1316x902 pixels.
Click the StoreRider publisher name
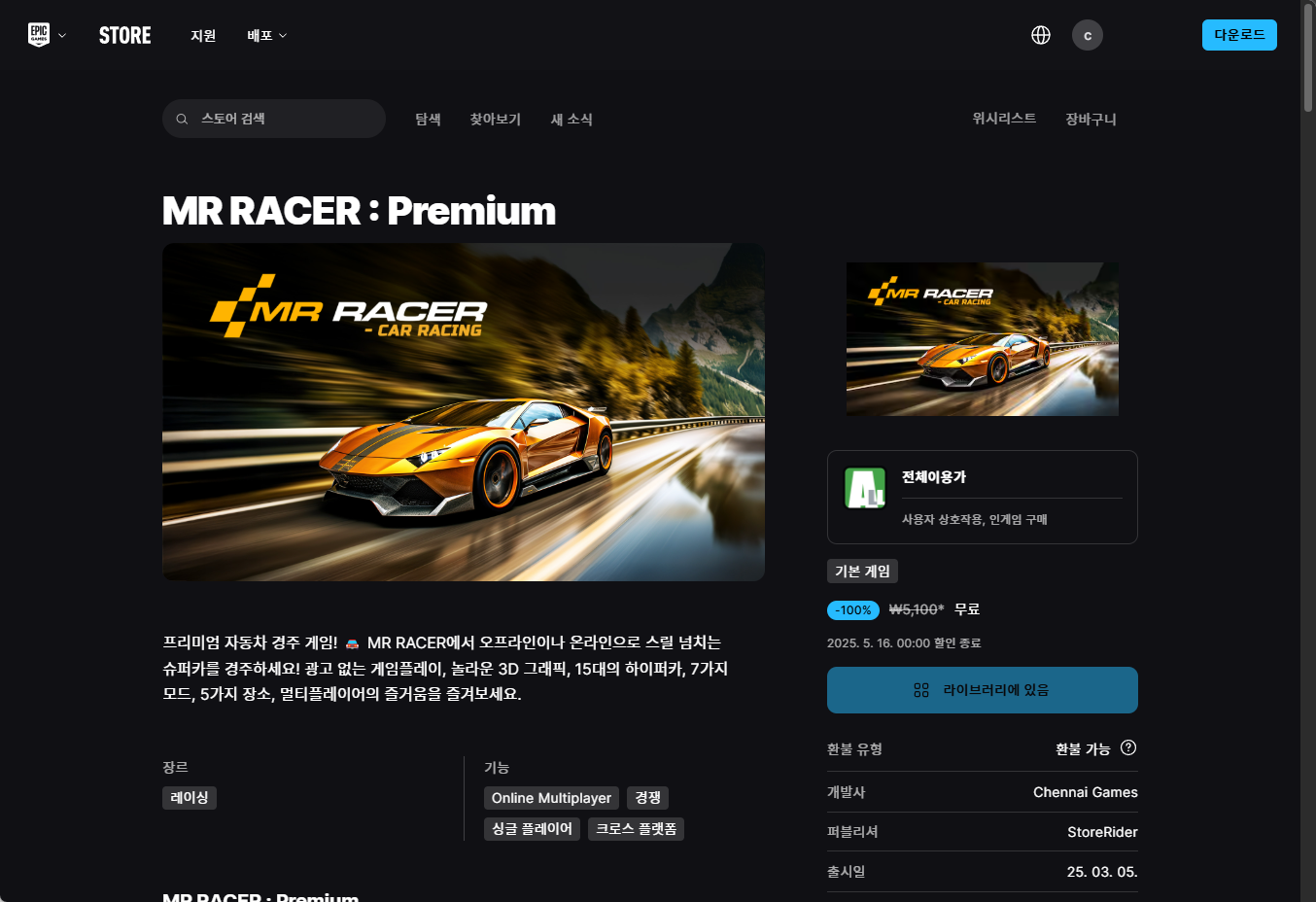pyautogui.click(x=1102, y=832)
